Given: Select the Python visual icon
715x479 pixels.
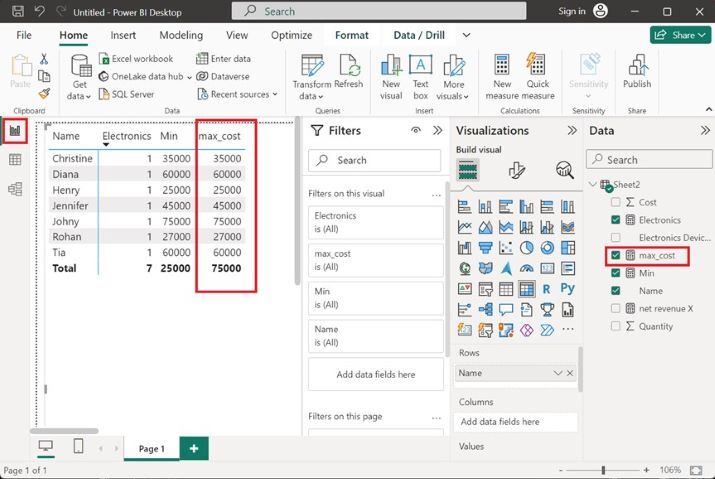Looking at the screenshot, I should (x=568, y=289).
